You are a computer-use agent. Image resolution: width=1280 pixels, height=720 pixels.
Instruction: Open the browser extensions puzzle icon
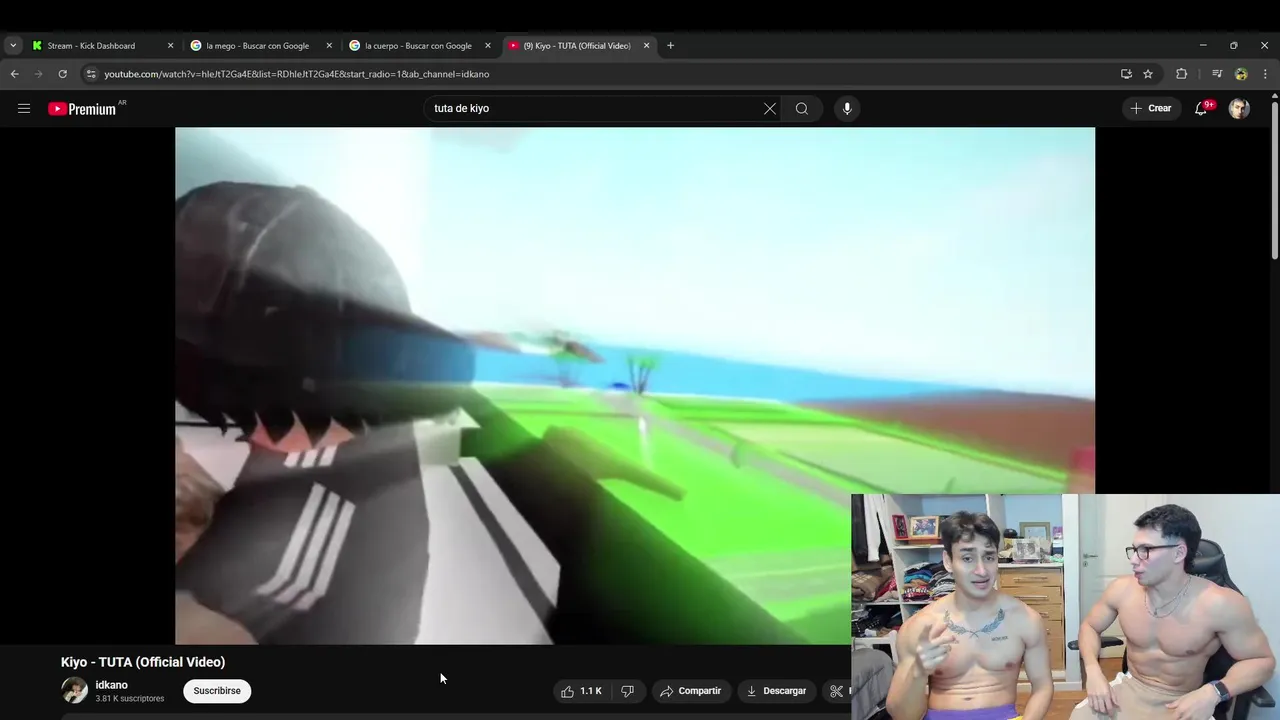[x=1181, y=74]
